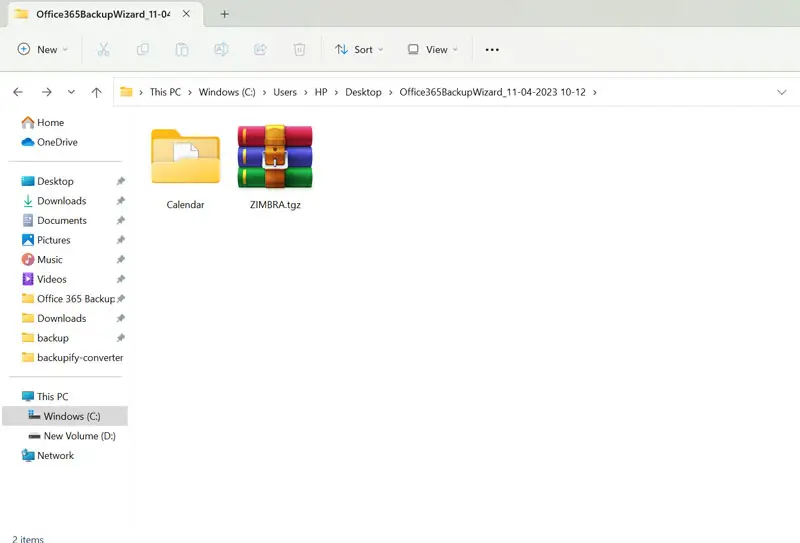800x543 pixels.
Task: Click Desktop in address breadcrumb
Action: point(363,92)
